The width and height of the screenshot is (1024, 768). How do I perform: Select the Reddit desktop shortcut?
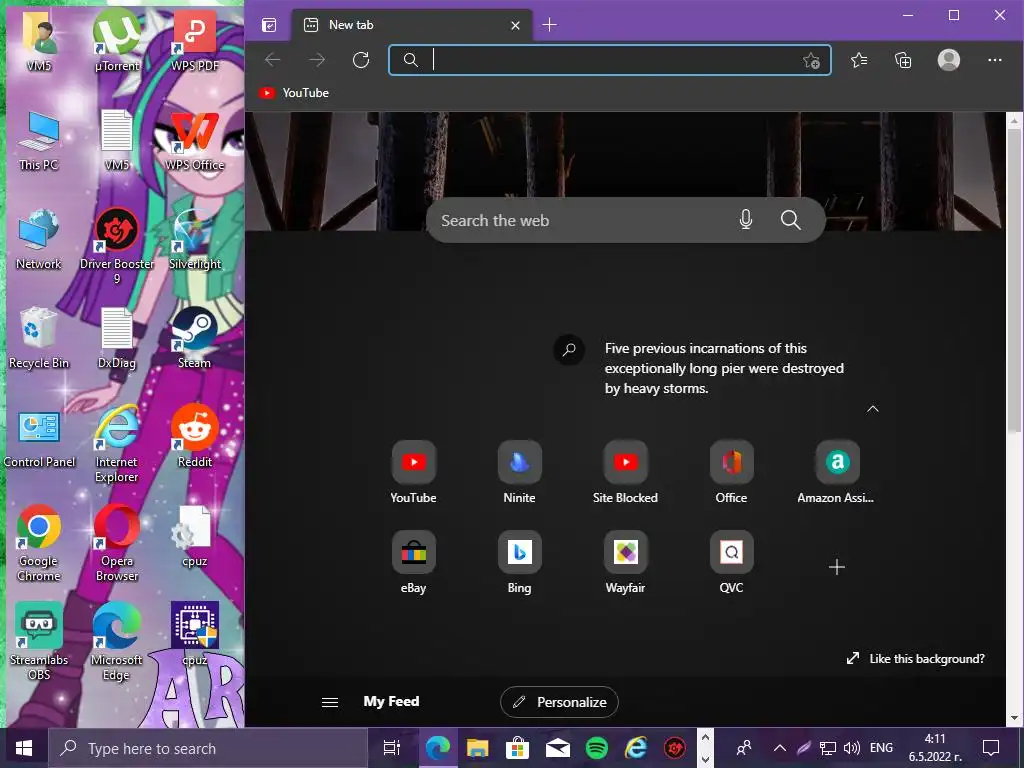click(195, 436)
